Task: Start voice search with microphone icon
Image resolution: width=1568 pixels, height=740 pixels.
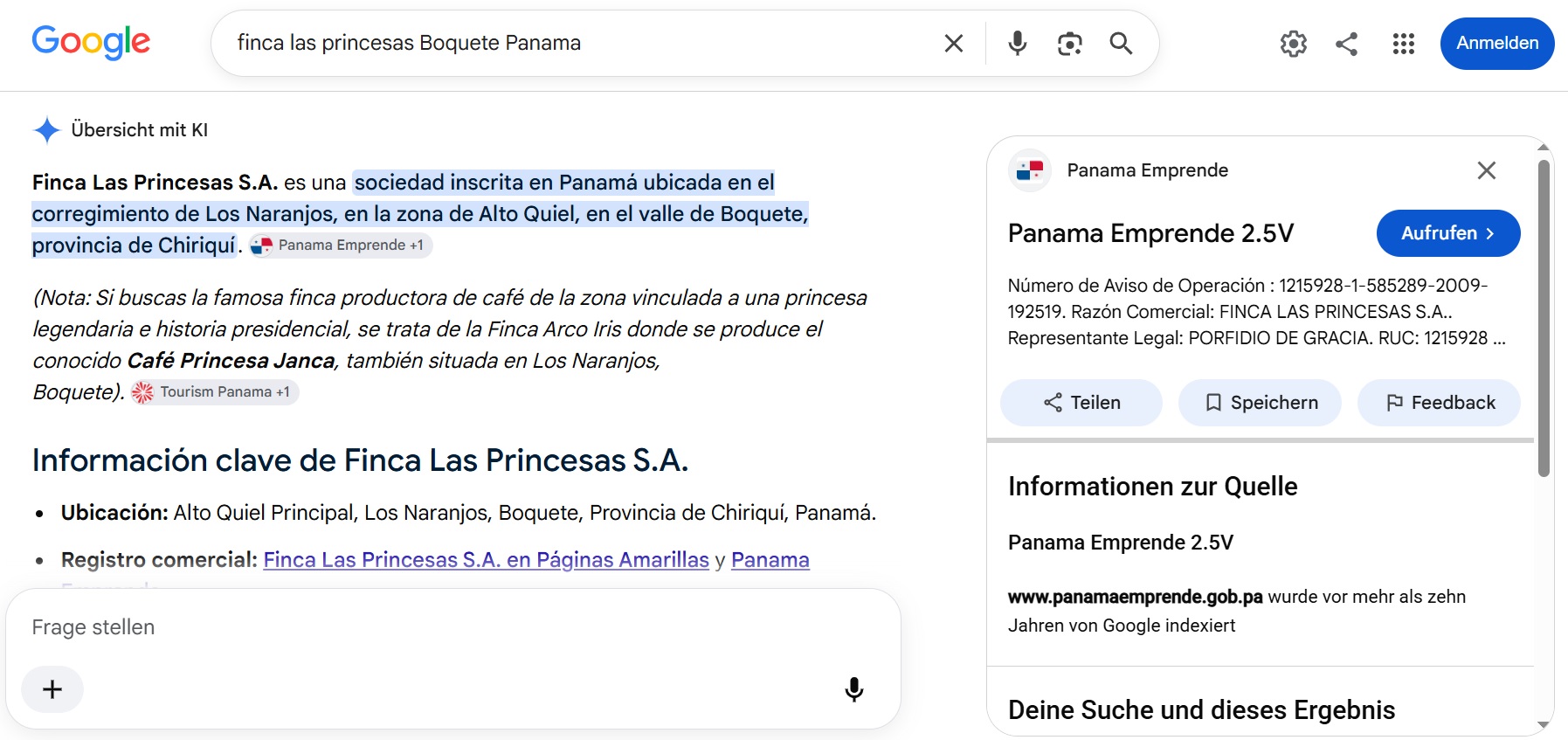Action: pos(1017,43)
